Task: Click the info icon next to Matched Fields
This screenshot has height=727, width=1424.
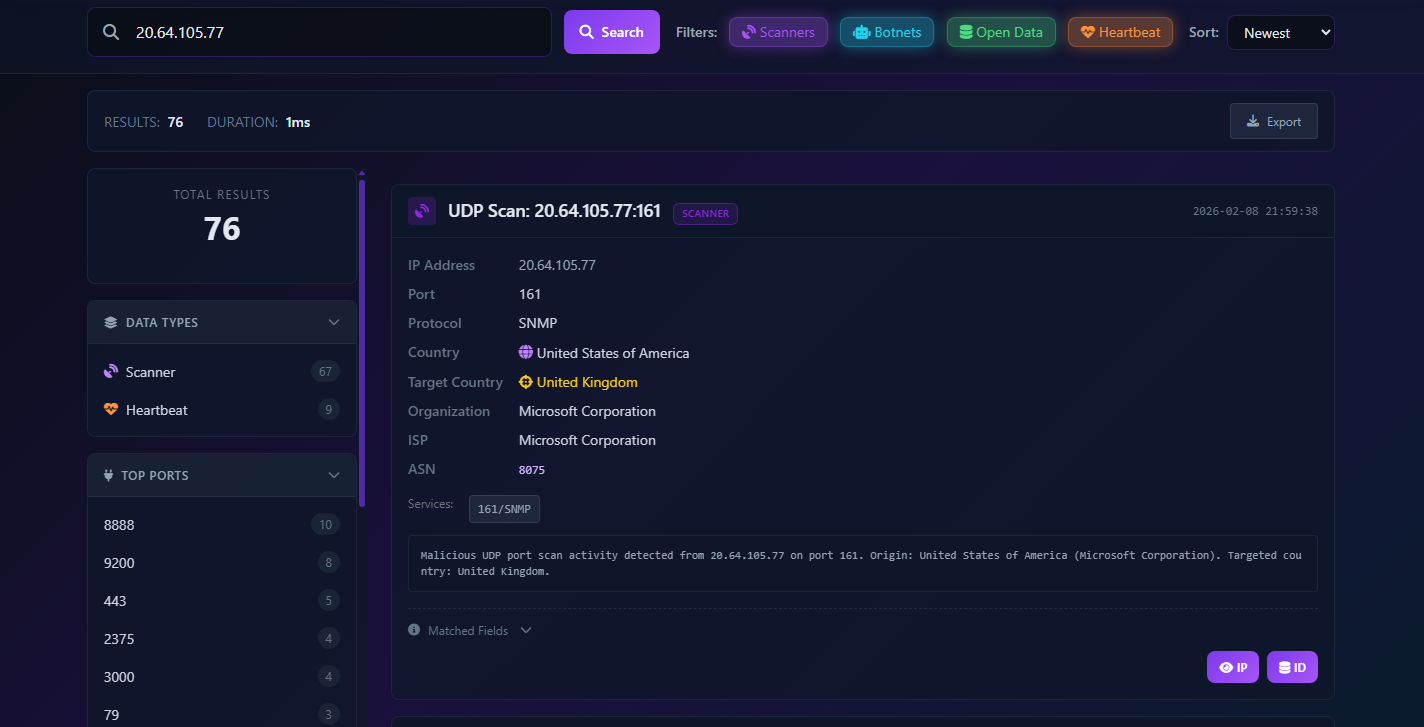Action: pyautogui.click(x=413, y=630)
